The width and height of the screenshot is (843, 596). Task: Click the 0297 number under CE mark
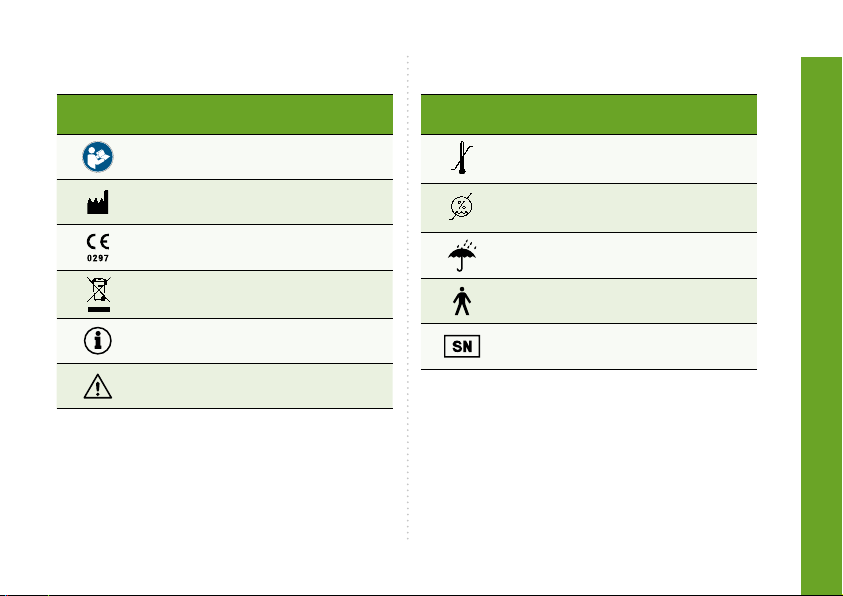98,258
